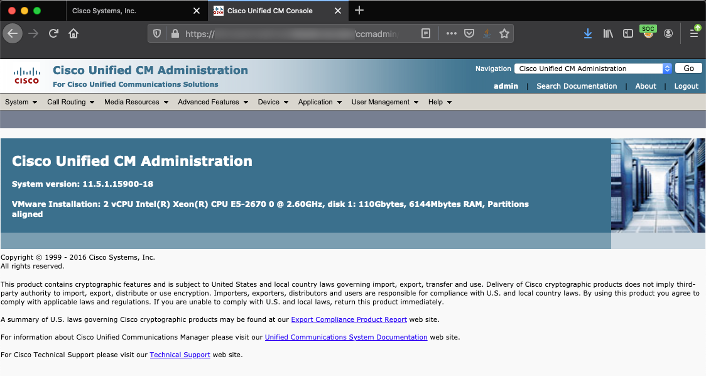Screen dimensions: 706x376
Task: Click the browser forward arrow
Action: 33,34
